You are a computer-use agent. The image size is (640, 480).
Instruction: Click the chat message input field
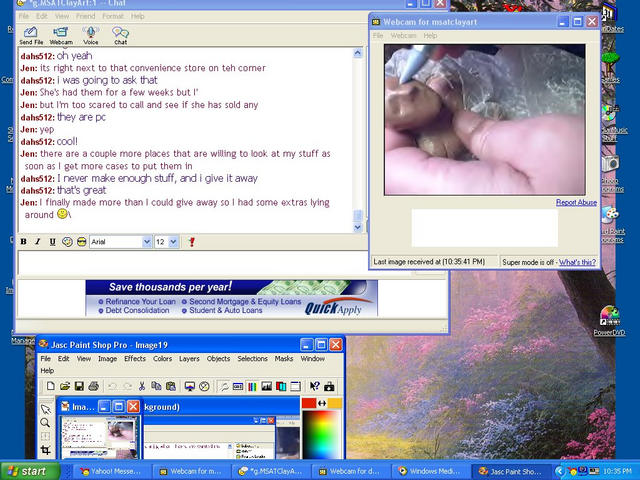click(x=192, y=262)
